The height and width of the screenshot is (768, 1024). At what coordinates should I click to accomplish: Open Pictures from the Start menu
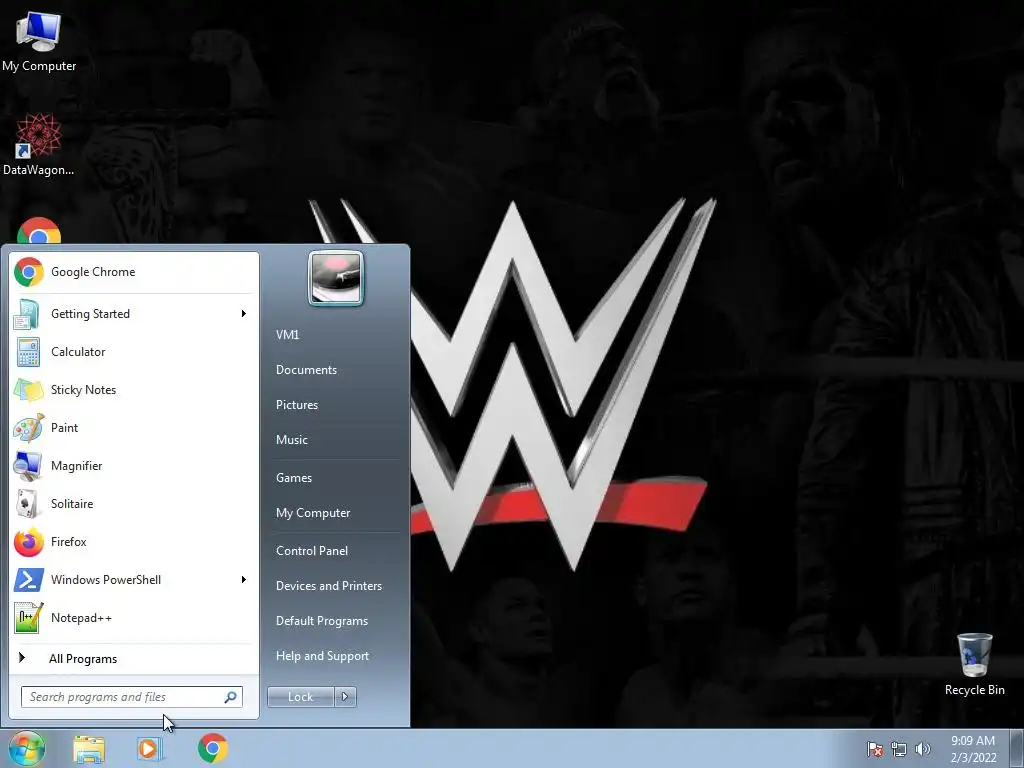pos(297,405)
